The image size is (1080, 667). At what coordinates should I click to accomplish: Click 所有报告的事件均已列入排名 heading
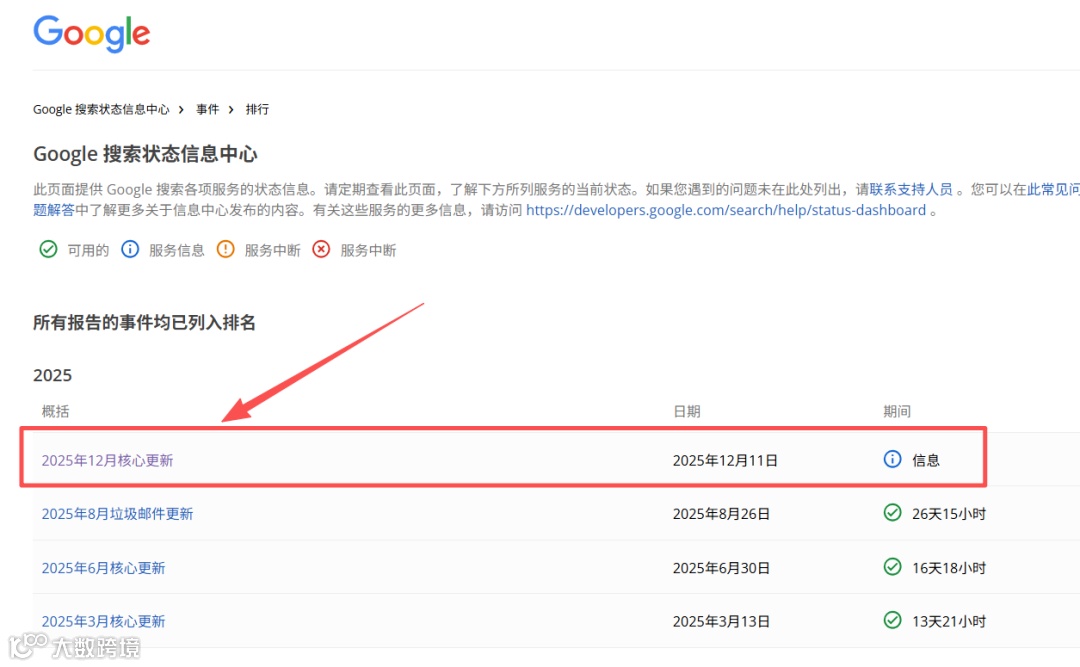[x=145, y=322]
